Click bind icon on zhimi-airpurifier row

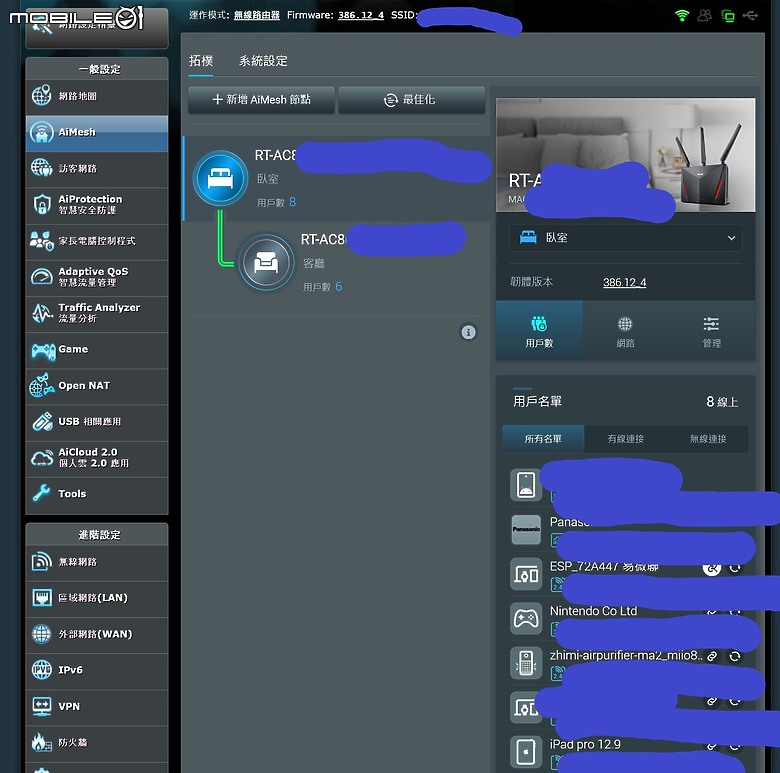point(712,657)
